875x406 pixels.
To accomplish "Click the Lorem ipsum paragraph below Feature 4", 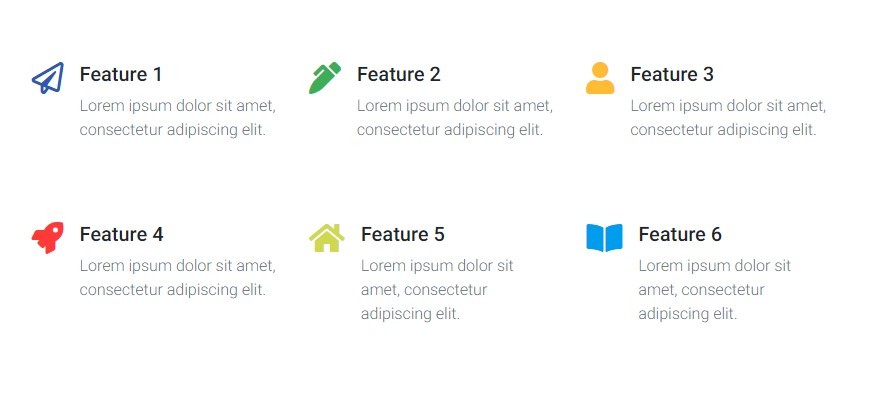I will 177,277.
